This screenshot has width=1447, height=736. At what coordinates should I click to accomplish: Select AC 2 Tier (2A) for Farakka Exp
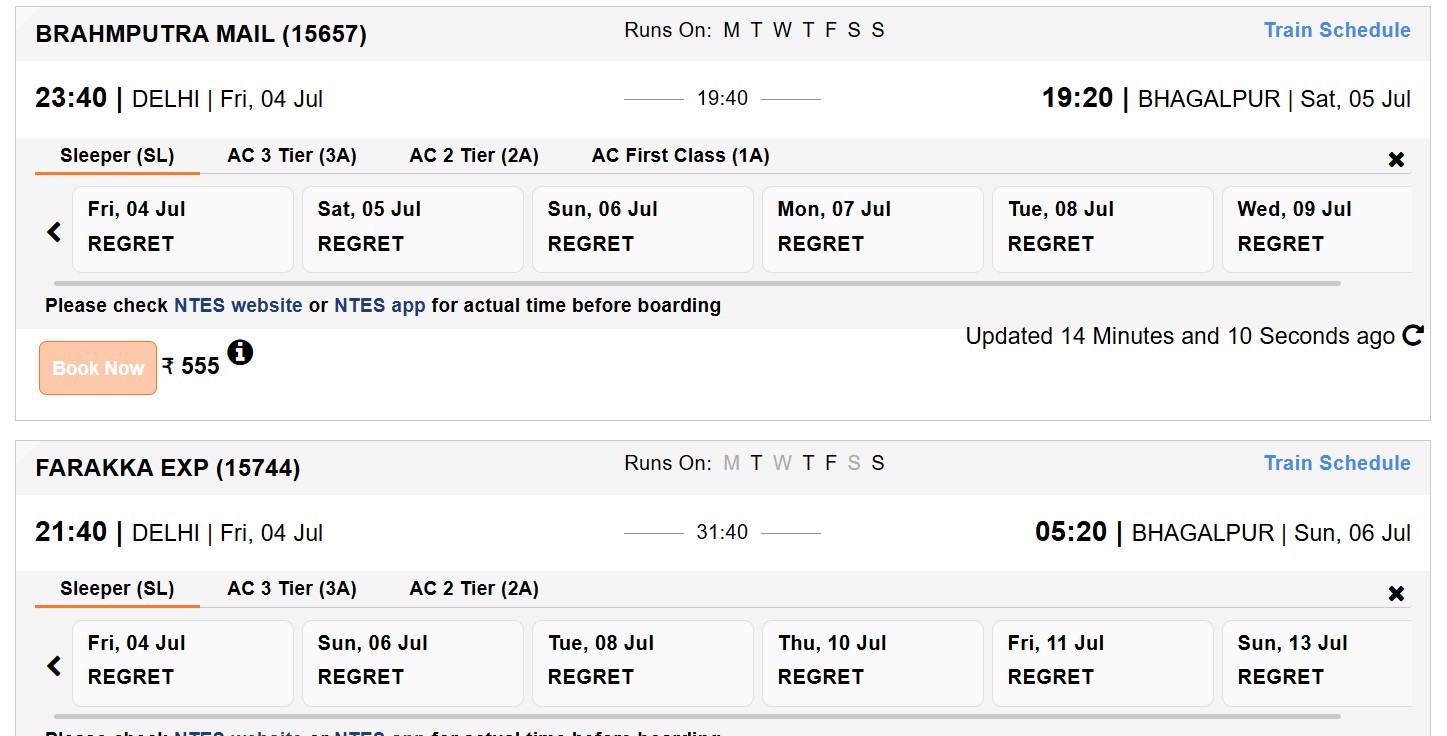pyautogui.click(x=473, y=589)
